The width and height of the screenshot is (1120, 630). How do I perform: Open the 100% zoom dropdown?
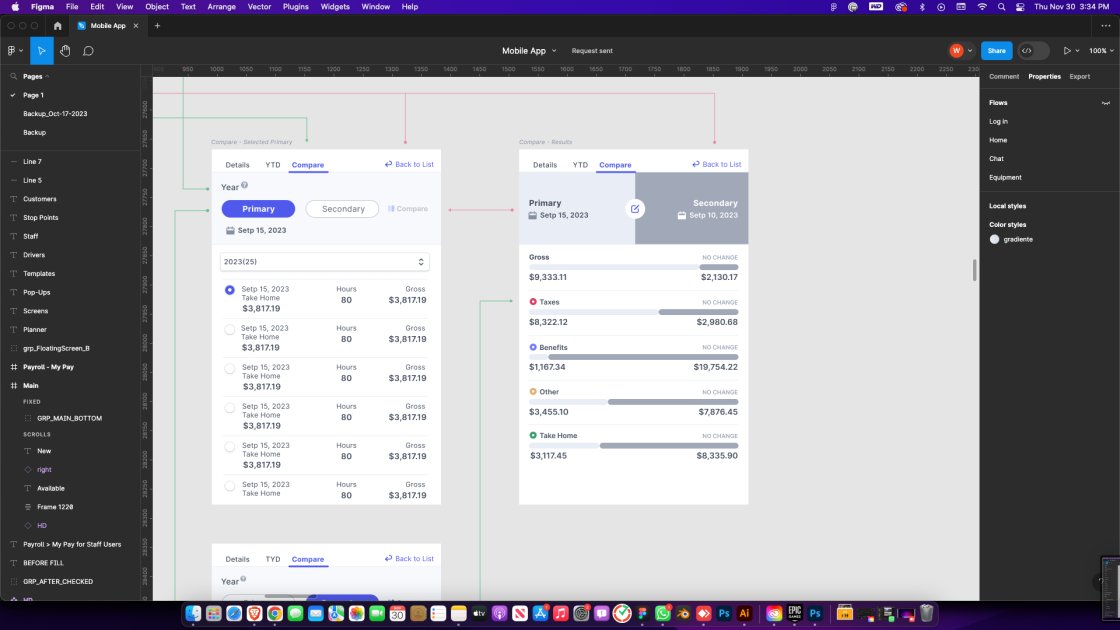pos(1098,51)
